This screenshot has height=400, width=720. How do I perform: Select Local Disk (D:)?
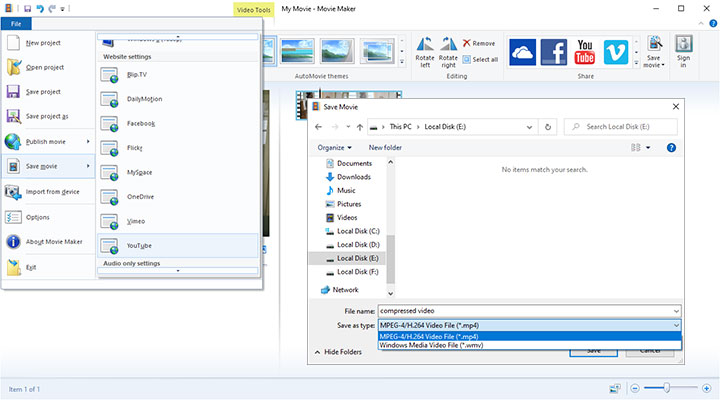click(x=352, y=245)
